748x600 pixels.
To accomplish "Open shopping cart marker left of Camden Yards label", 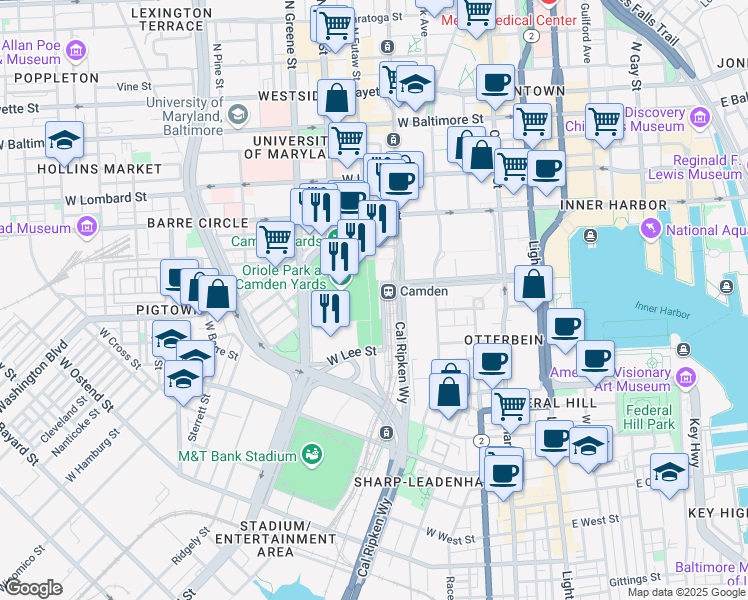I will pos(276,240).
